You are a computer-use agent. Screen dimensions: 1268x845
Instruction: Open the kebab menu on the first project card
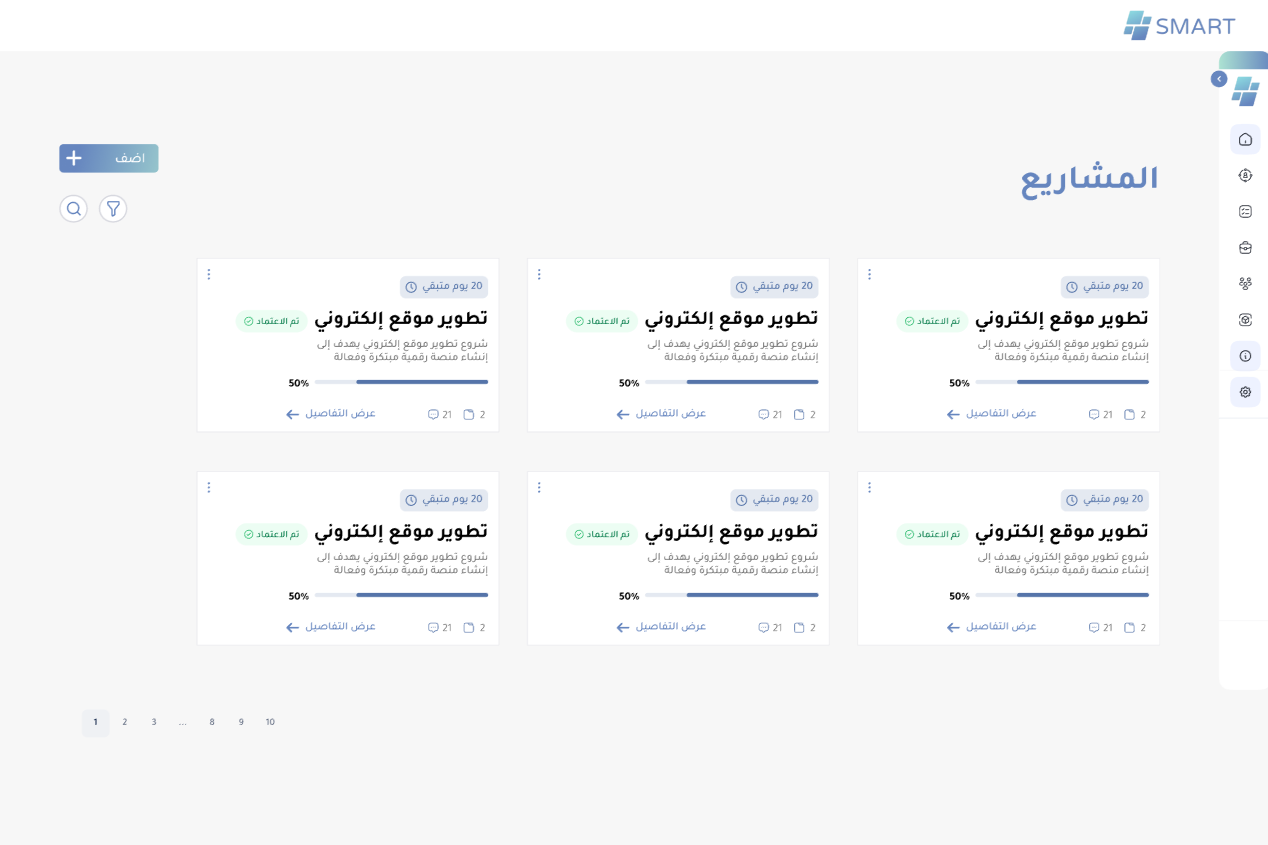click(x=869, y=274)
